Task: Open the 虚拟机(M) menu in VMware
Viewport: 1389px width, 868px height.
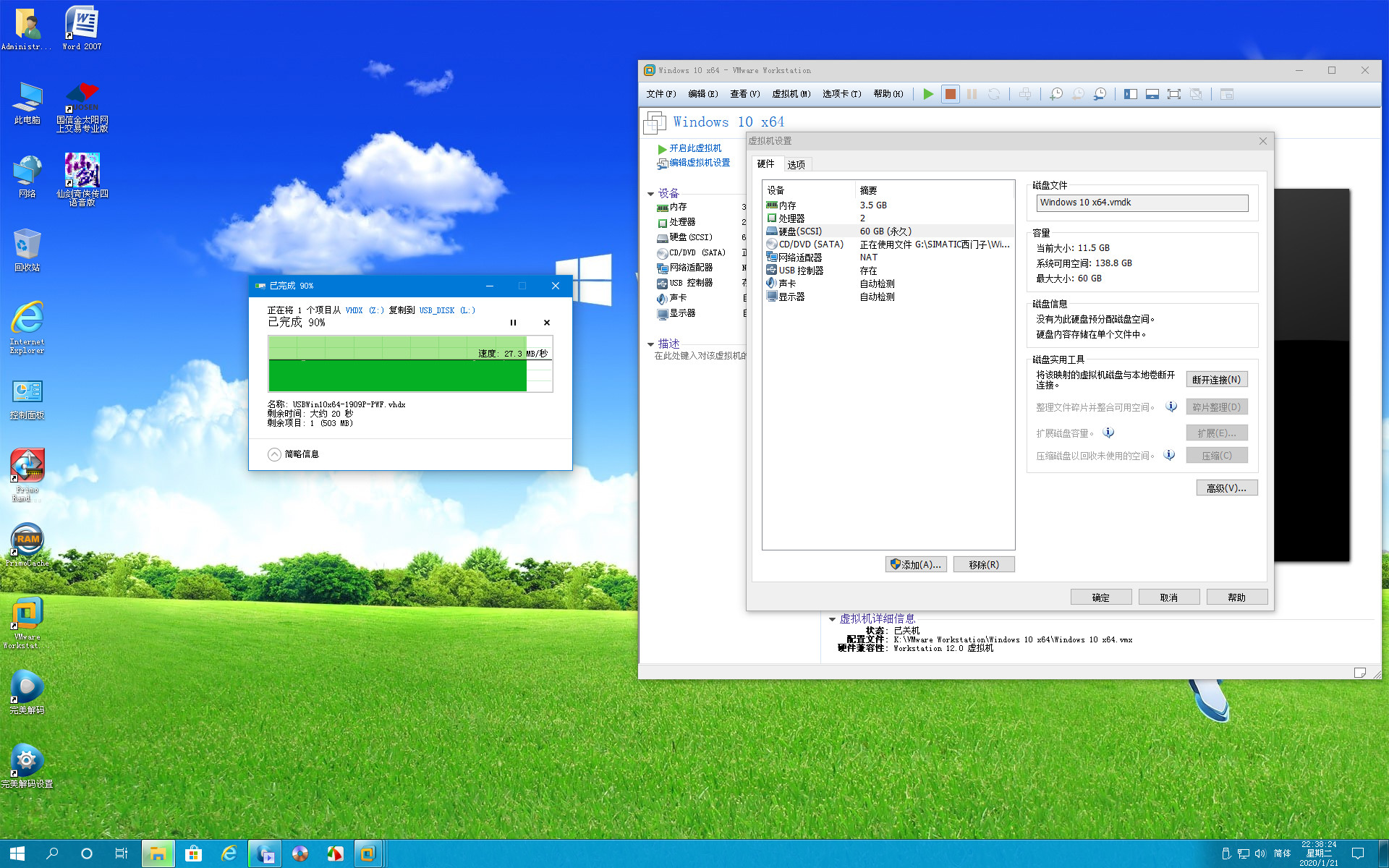Action: coord(791,94)
